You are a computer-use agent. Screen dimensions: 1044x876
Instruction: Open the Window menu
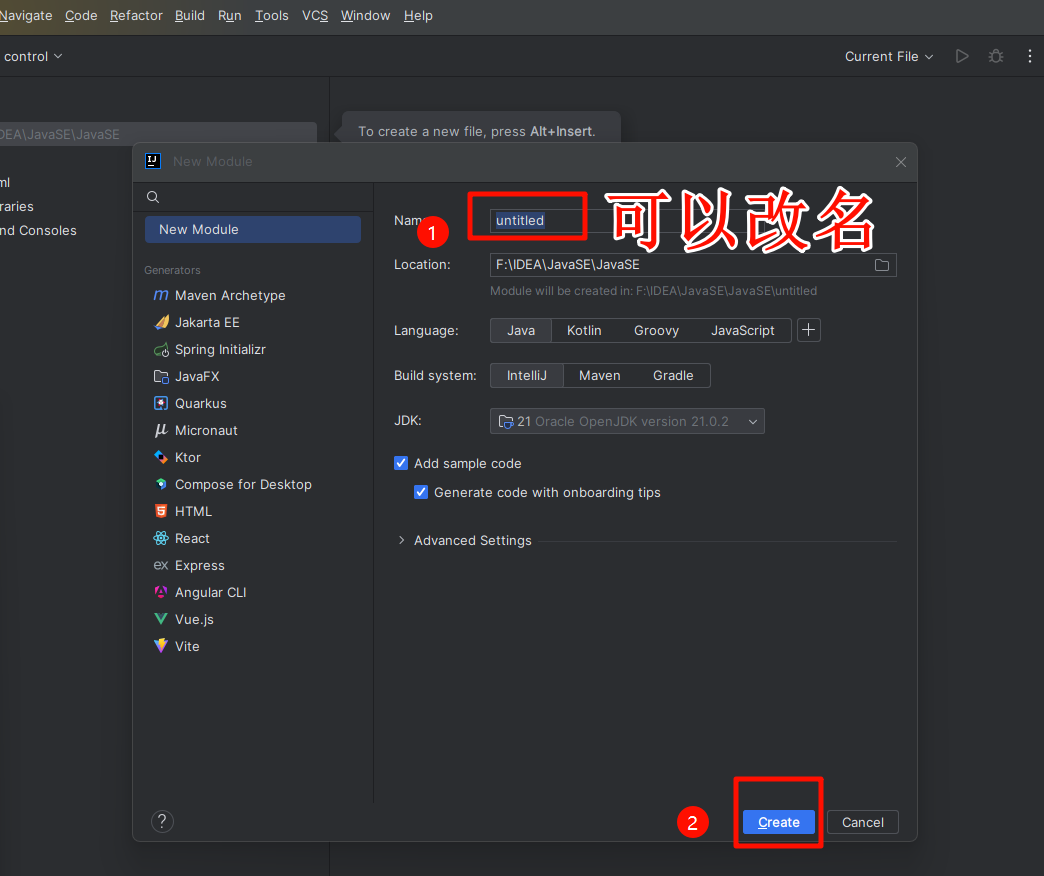[x=366, y=15]
